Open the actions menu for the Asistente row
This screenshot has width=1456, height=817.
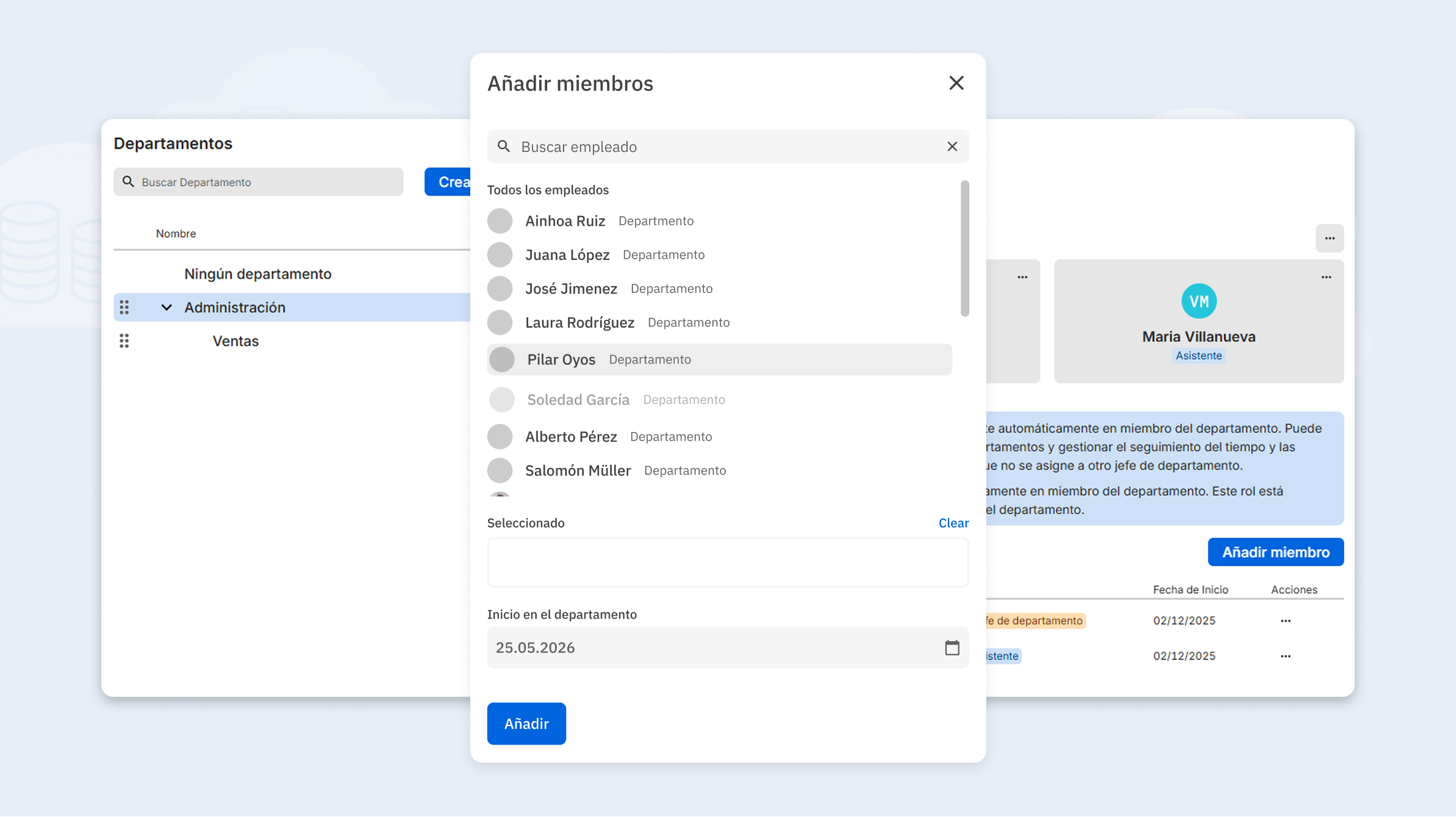coord(1285,656)
